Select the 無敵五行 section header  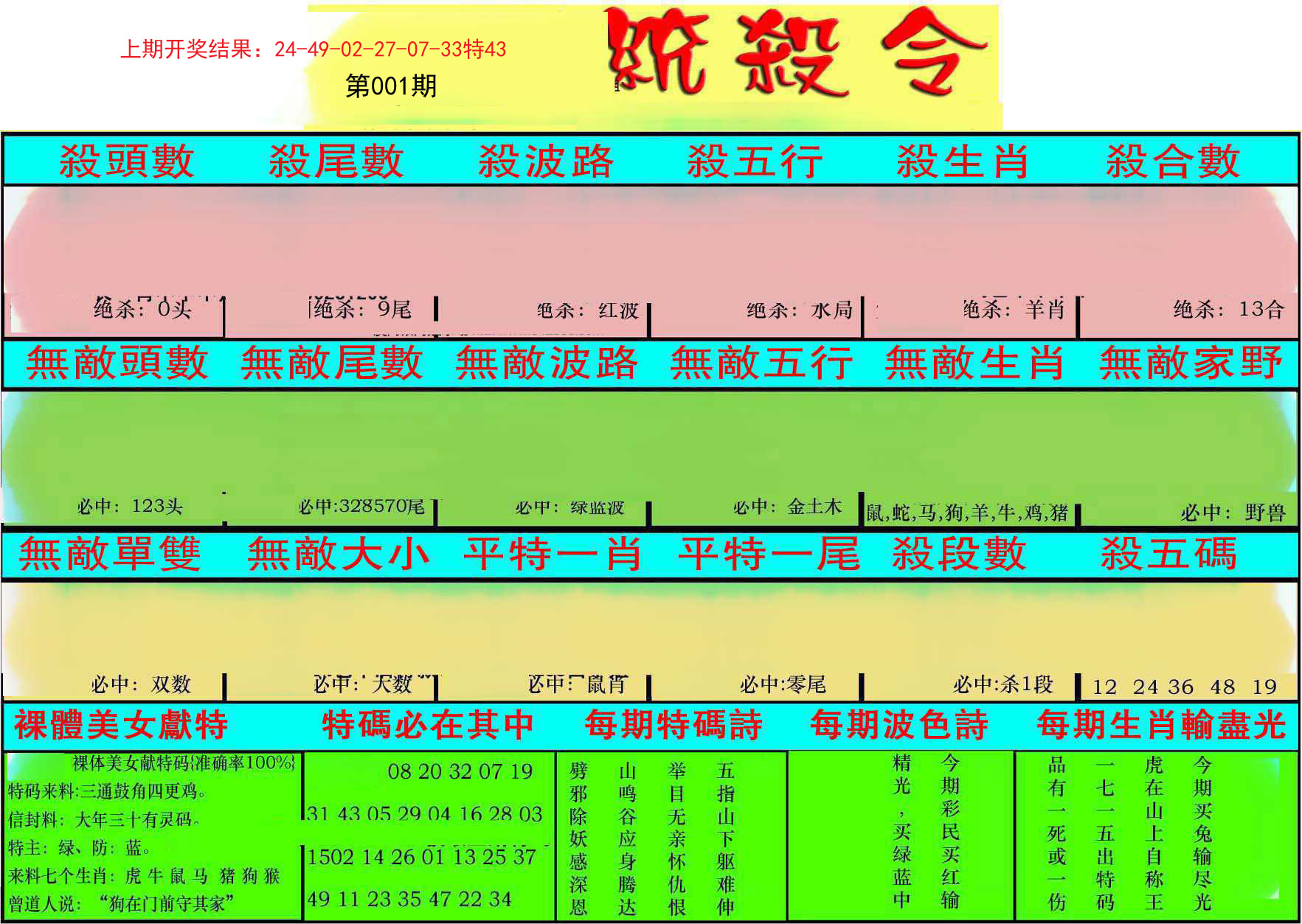click(x=761, y=364)
